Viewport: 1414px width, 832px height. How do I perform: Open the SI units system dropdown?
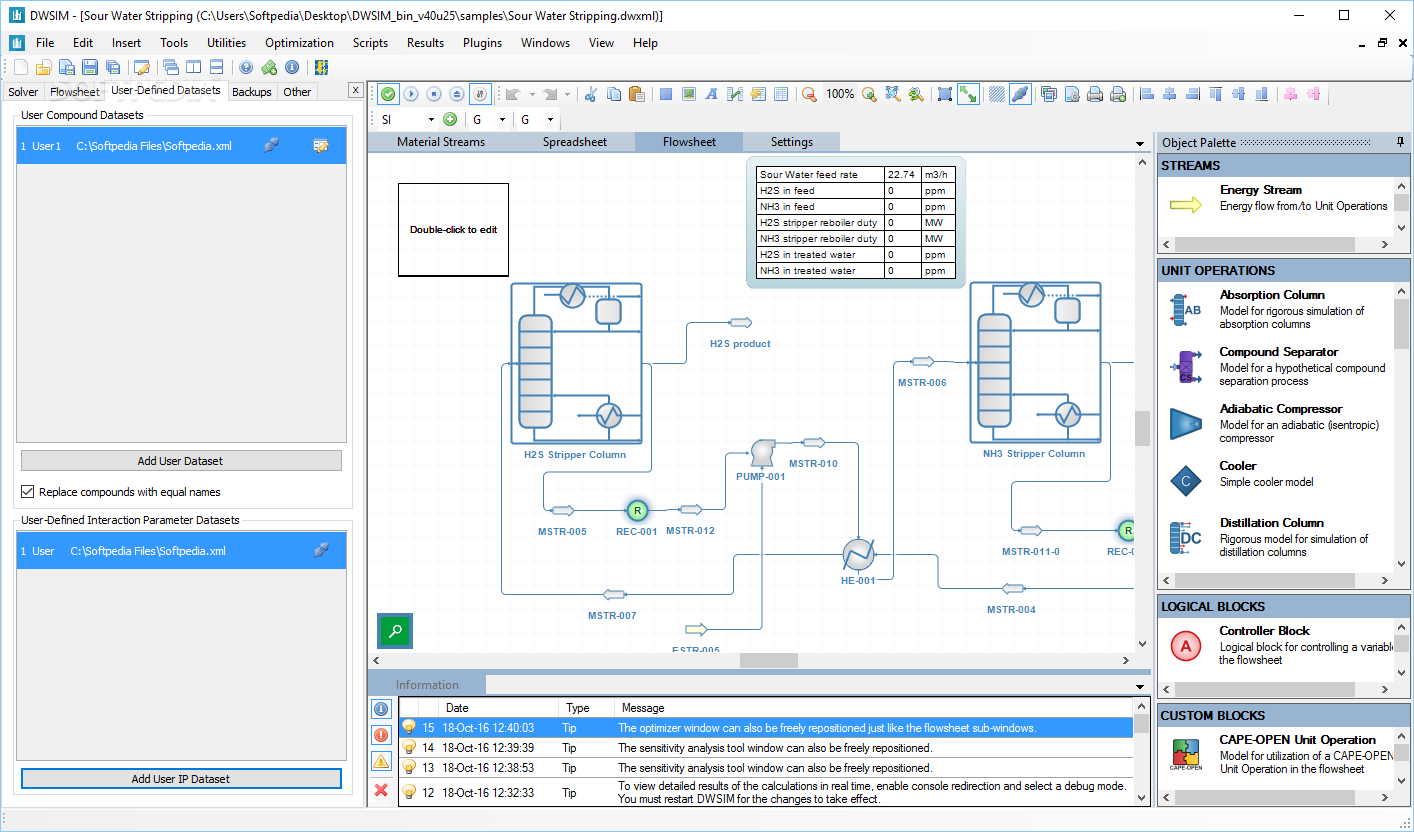point(431,119)
